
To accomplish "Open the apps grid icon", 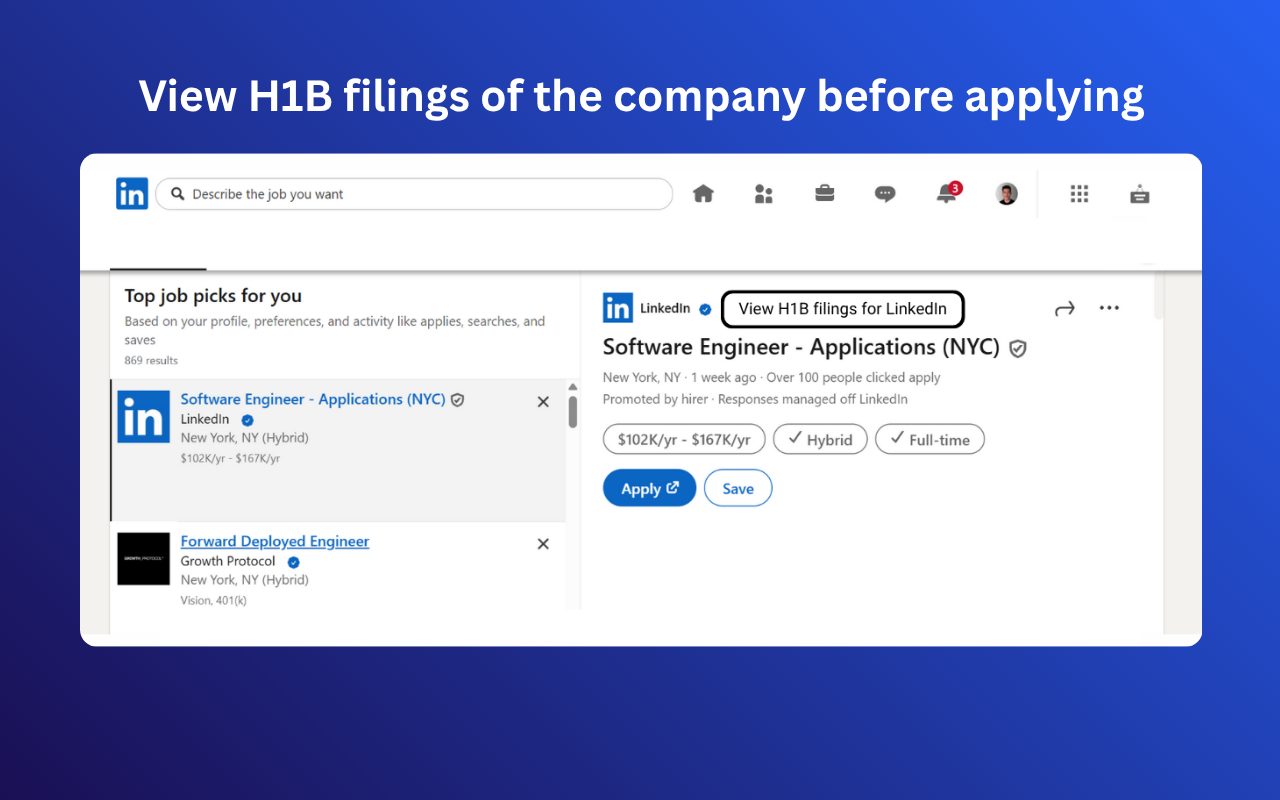I will pos(1079,194).
